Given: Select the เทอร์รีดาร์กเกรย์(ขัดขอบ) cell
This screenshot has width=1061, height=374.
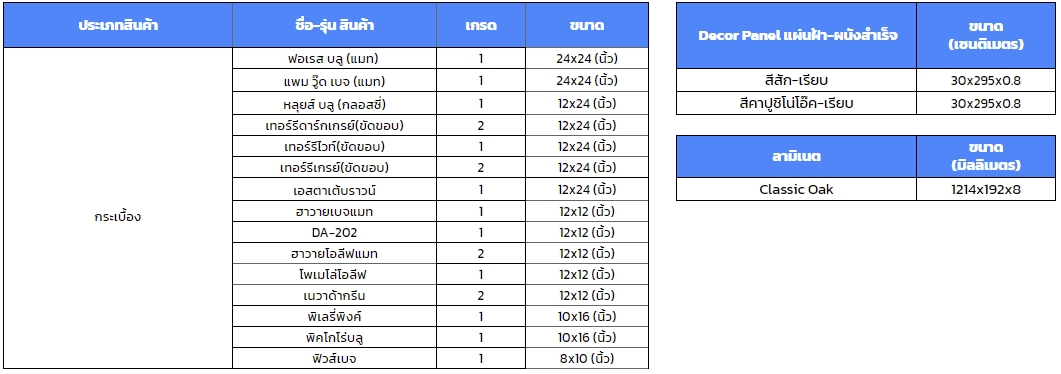Looking at the screenshot, I should point(334,125).
